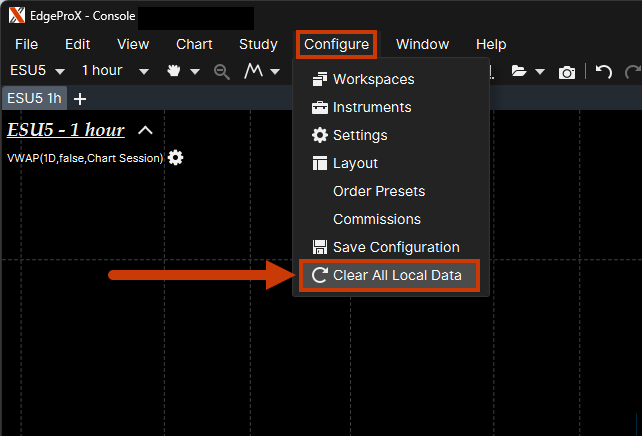Click the VWAP study label text

(x=85, y=158)
